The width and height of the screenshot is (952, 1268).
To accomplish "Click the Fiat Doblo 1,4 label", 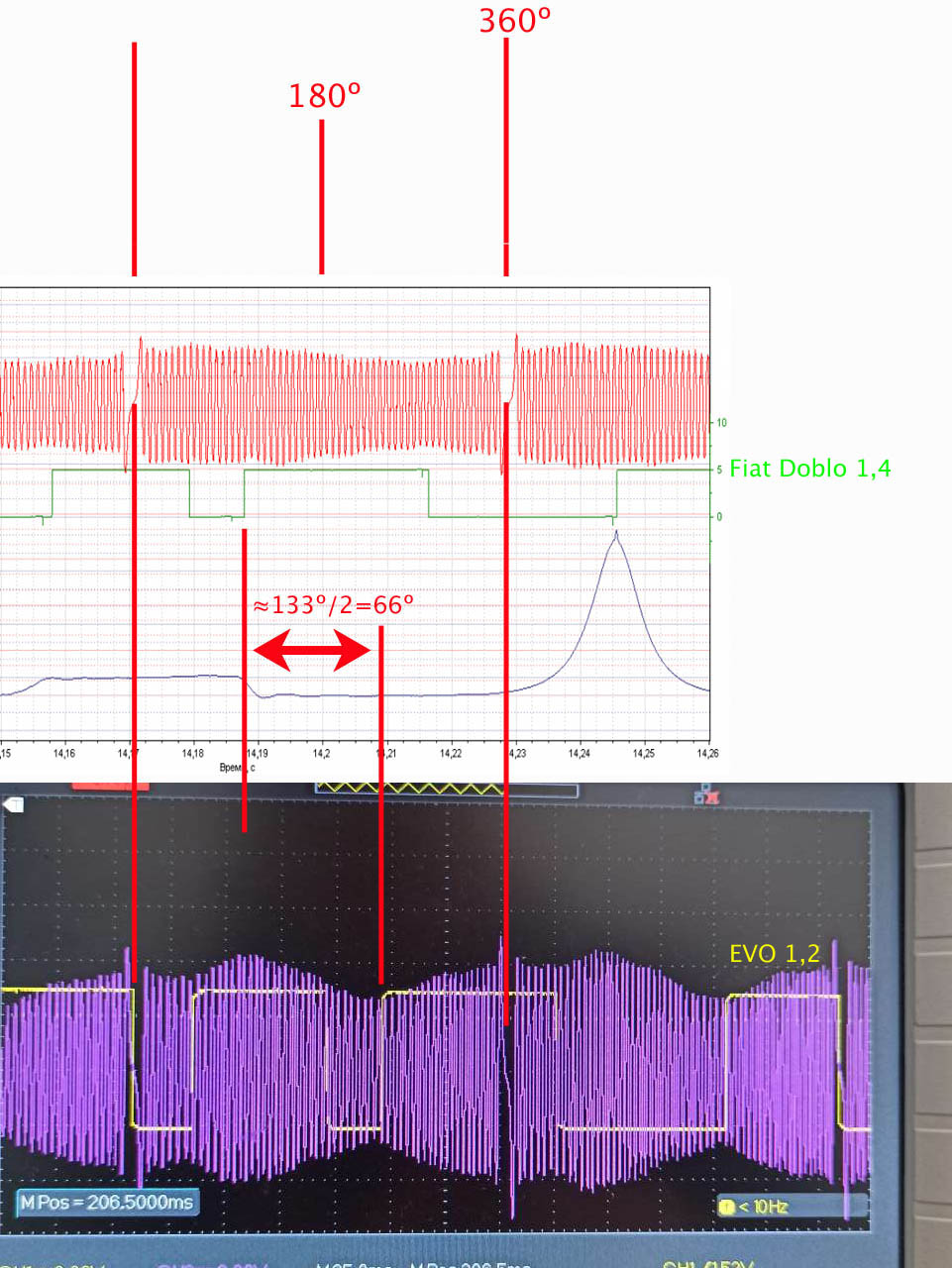I will point(809,469).
